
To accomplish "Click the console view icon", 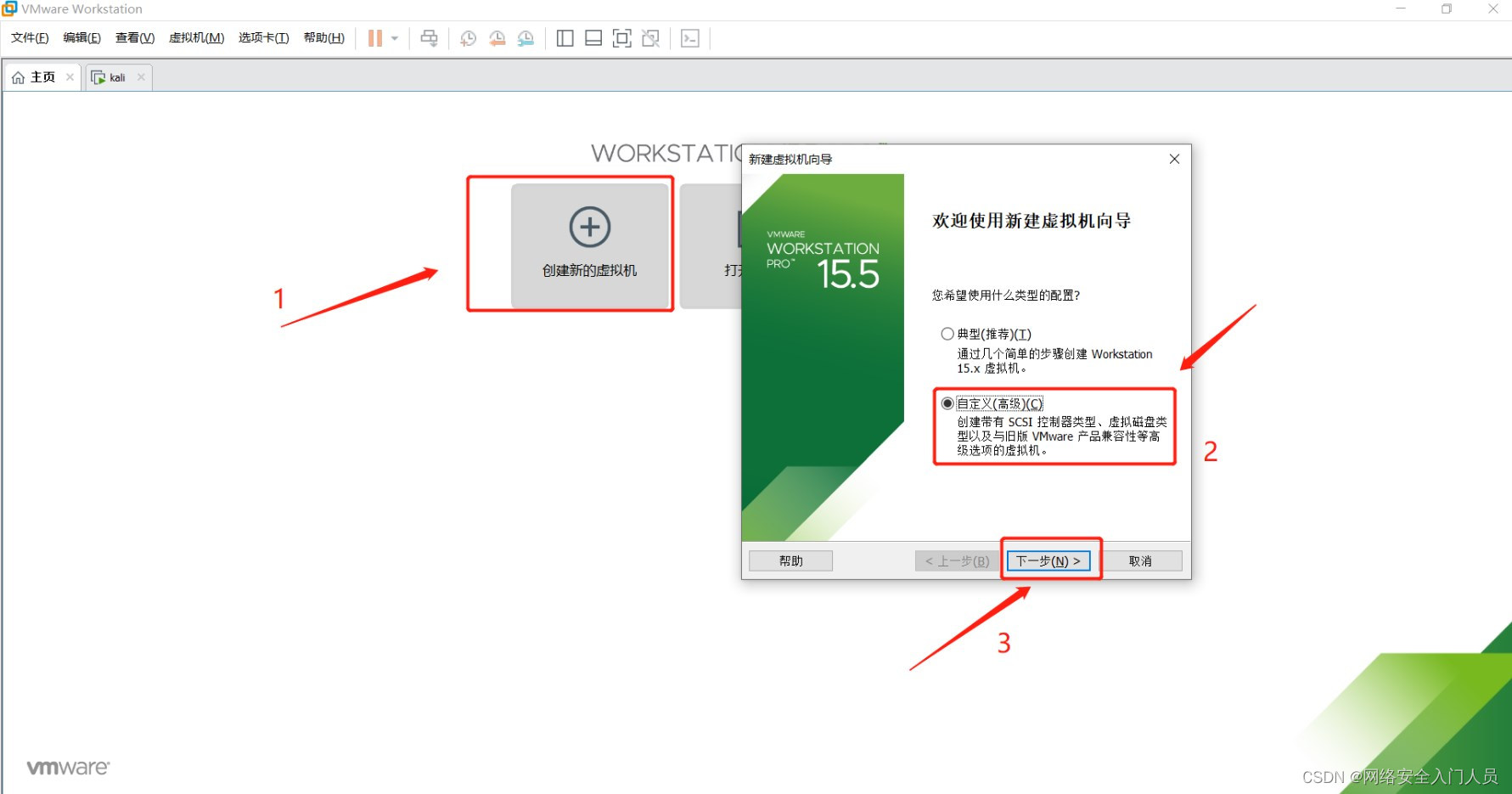I will coord(690,38).
